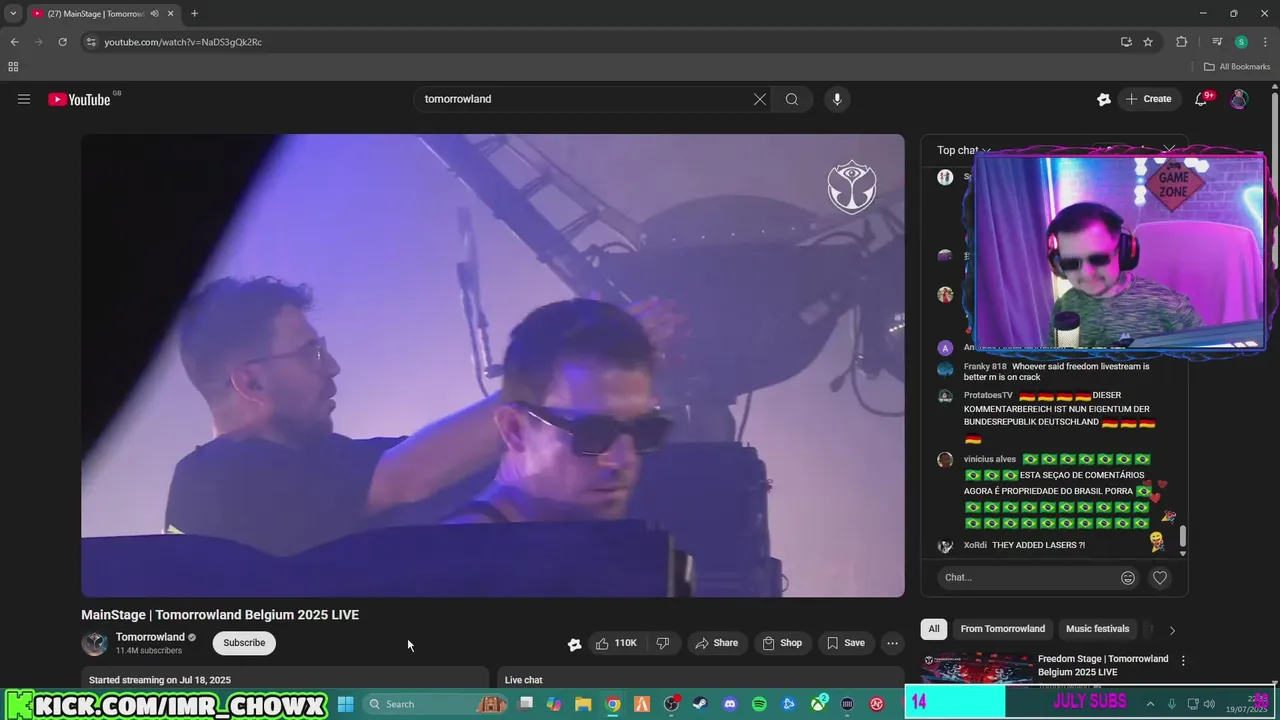The image size is (1280, 720).
Task: Open Steam from the taskbar
Action: (699, 704)
